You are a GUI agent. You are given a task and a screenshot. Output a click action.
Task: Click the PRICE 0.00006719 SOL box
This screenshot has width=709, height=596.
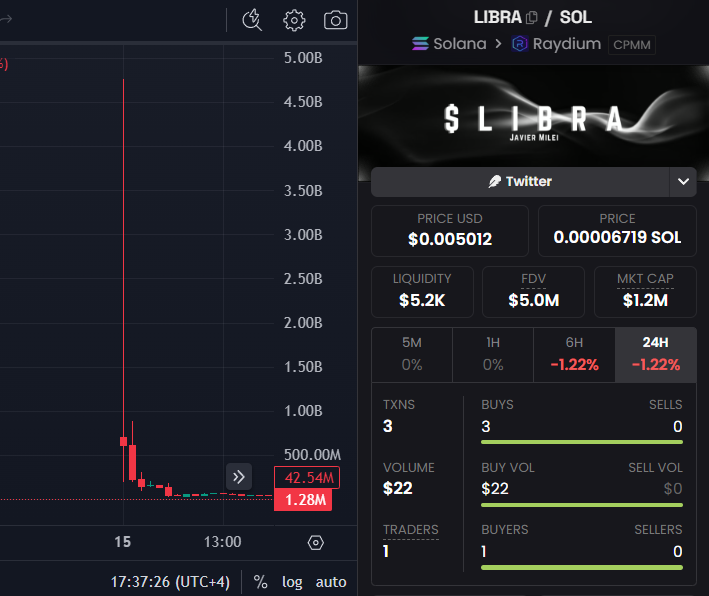(x=617, y=231)
